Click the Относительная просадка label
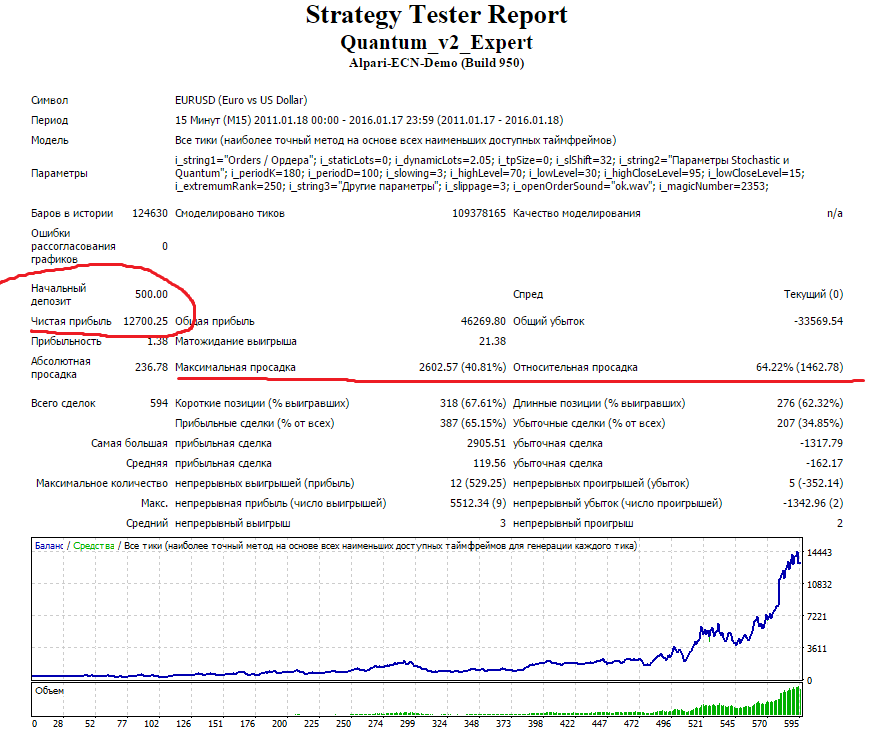Viewport: 879px width, 735px height. (575, 368)
